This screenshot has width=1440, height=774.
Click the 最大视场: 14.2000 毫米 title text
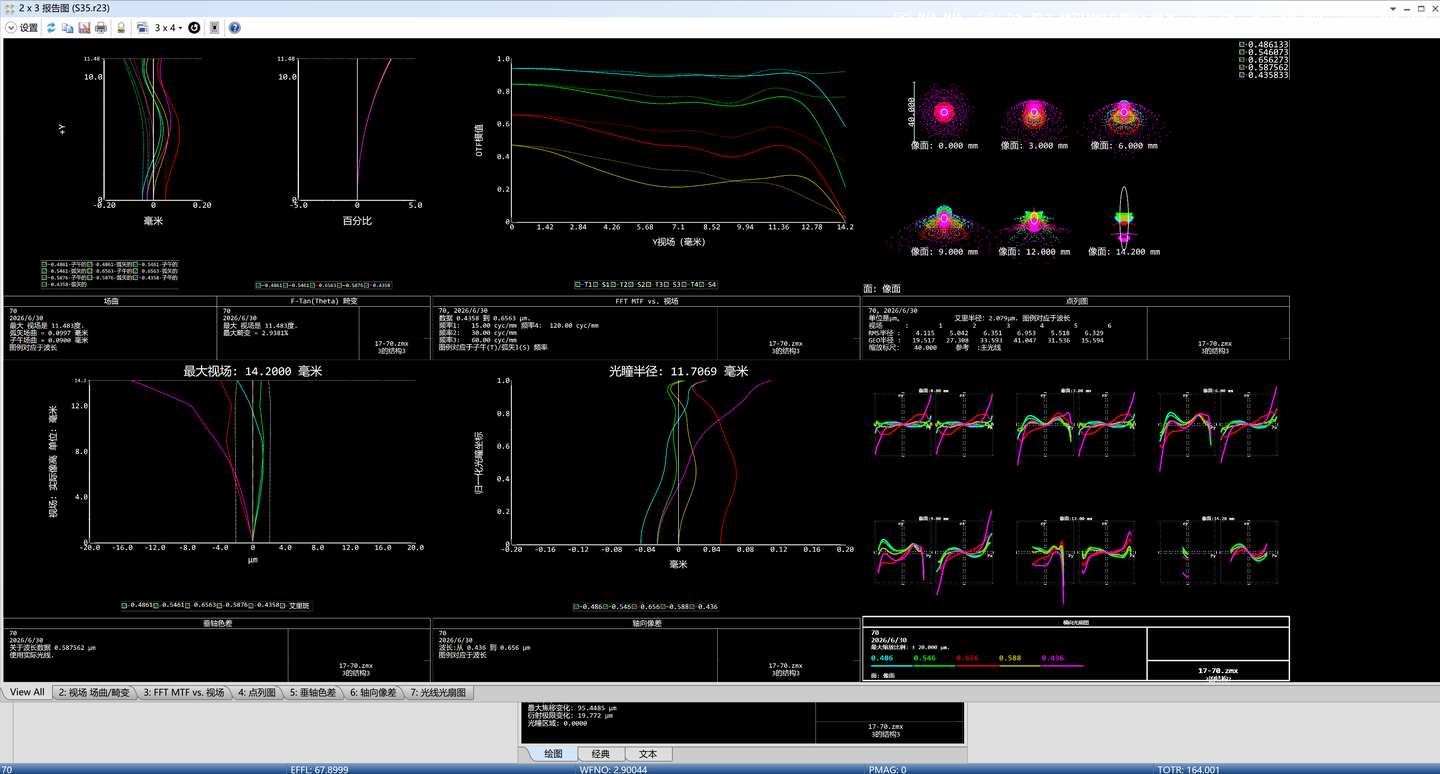(x=252, y=371)
